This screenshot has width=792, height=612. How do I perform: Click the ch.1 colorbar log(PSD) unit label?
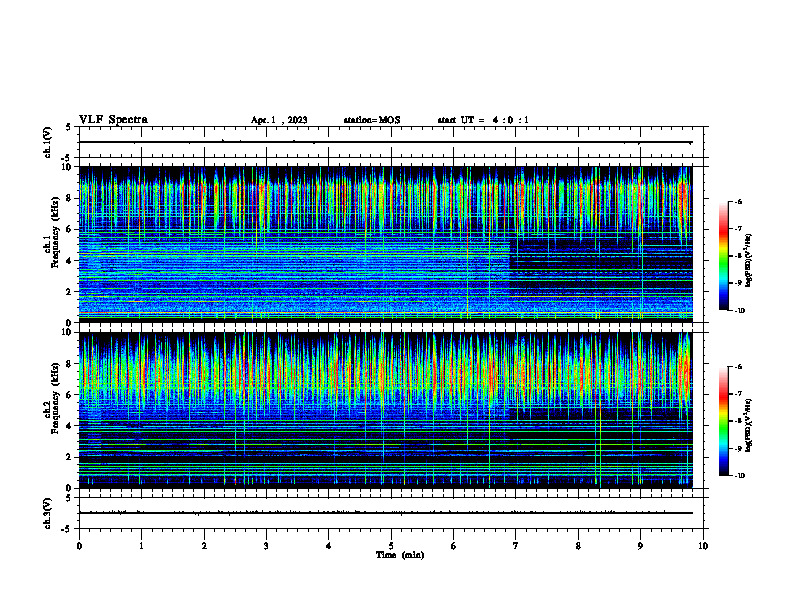pyautogui.click(x=748, y=261)
